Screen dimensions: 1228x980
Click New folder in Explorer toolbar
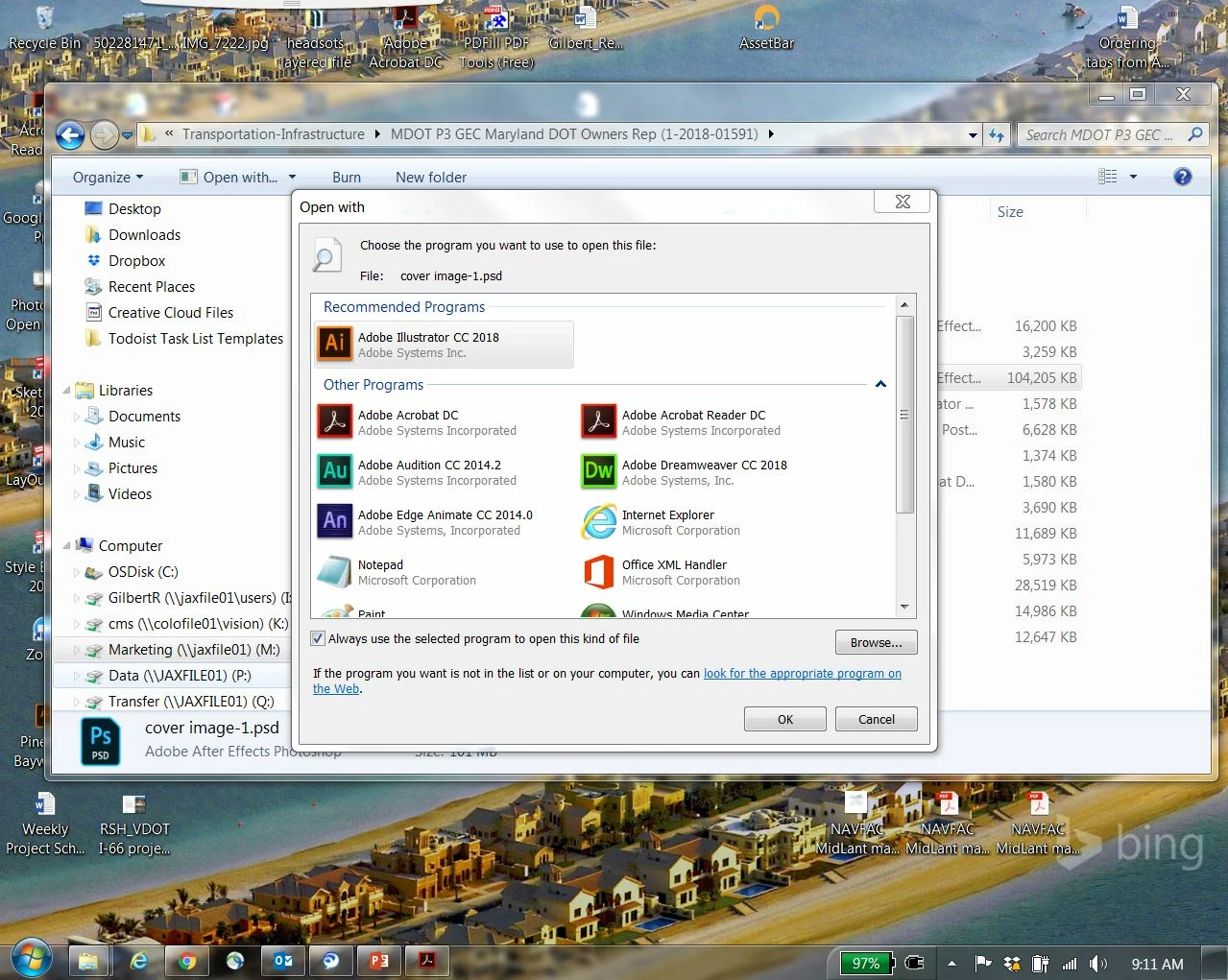tap(431, 178)
